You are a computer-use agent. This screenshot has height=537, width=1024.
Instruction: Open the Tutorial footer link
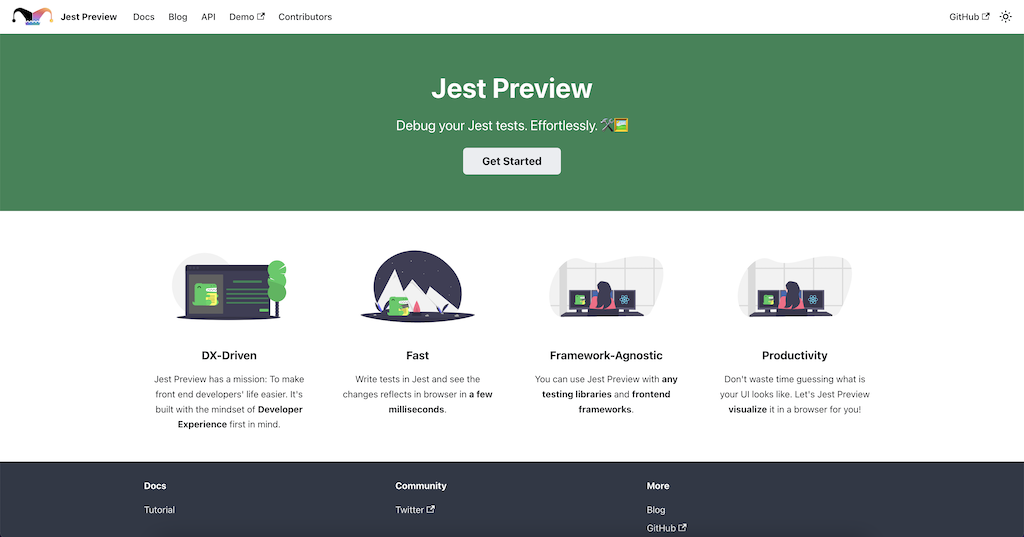click(159, 510)
